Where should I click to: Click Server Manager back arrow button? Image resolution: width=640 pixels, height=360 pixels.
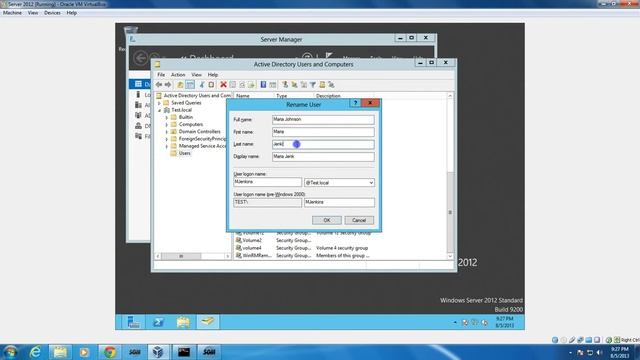[140, 58]
